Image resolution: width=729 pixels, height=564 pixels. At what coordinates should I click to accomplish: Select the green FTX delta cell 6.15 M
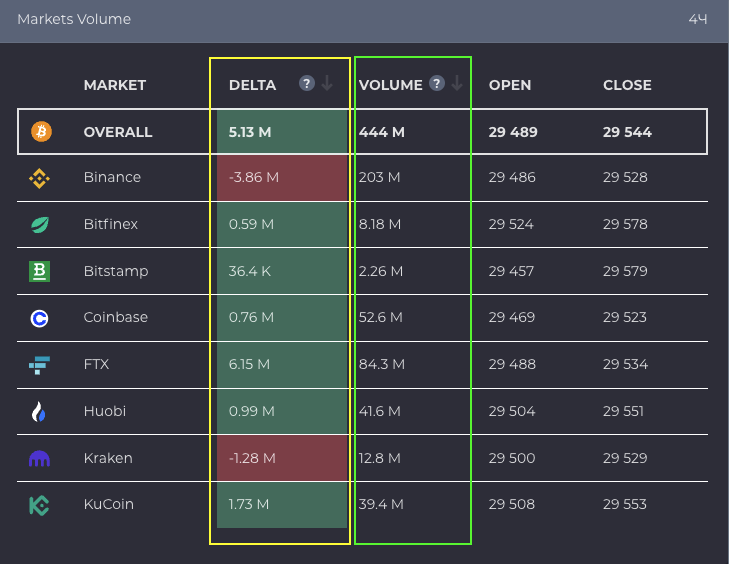pos(282,365)
